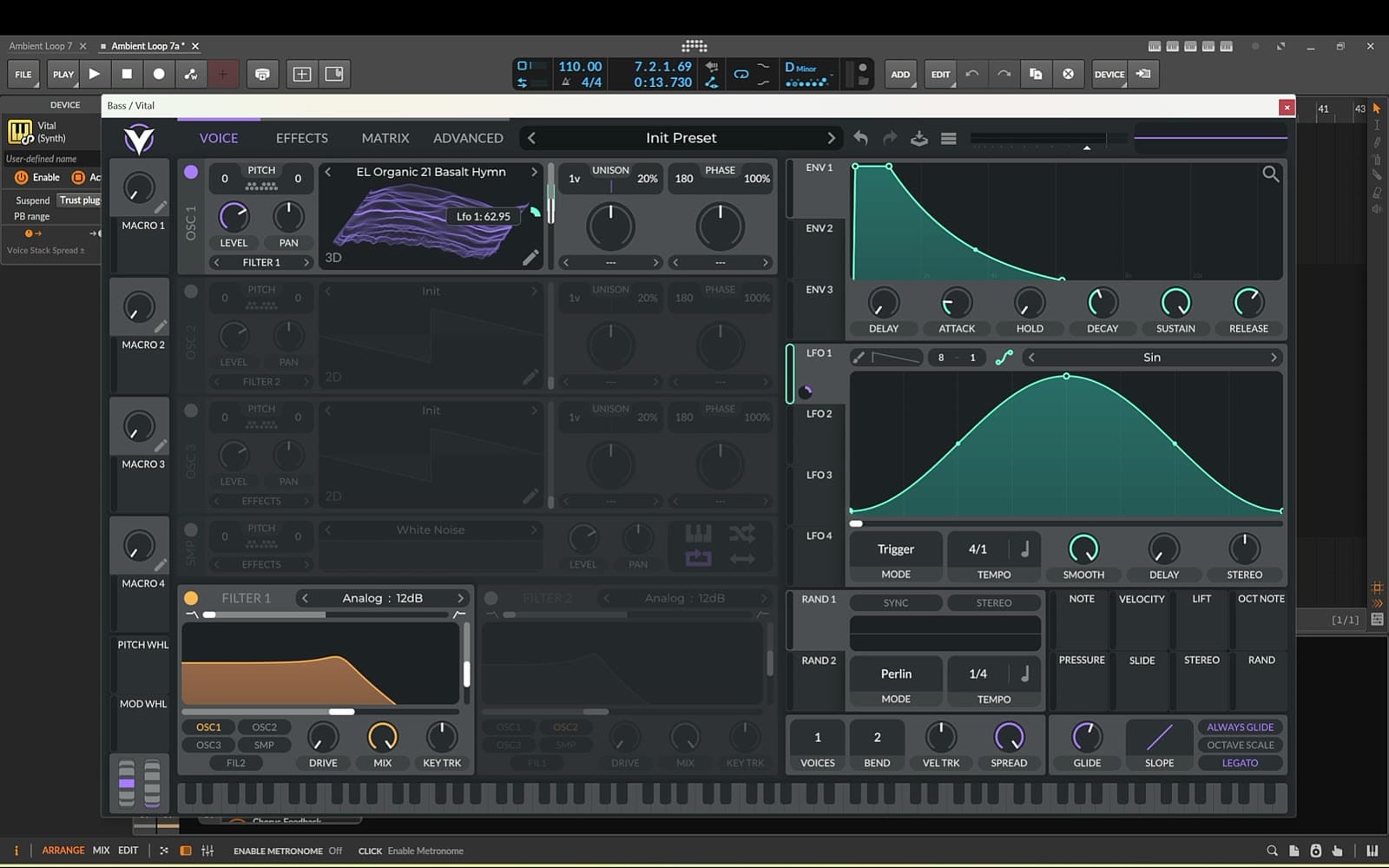Select next Filter 1 type after Analog 12dB

461,598
